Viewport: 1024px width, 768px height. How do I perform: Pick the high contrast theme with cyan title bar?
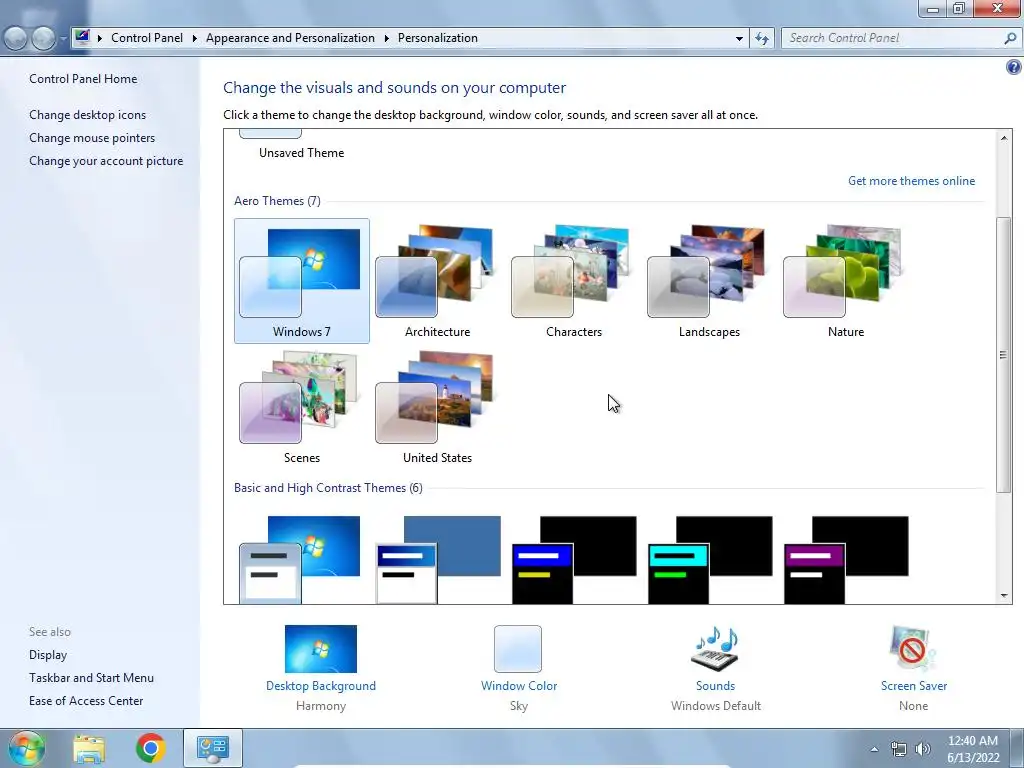[710, 560]
